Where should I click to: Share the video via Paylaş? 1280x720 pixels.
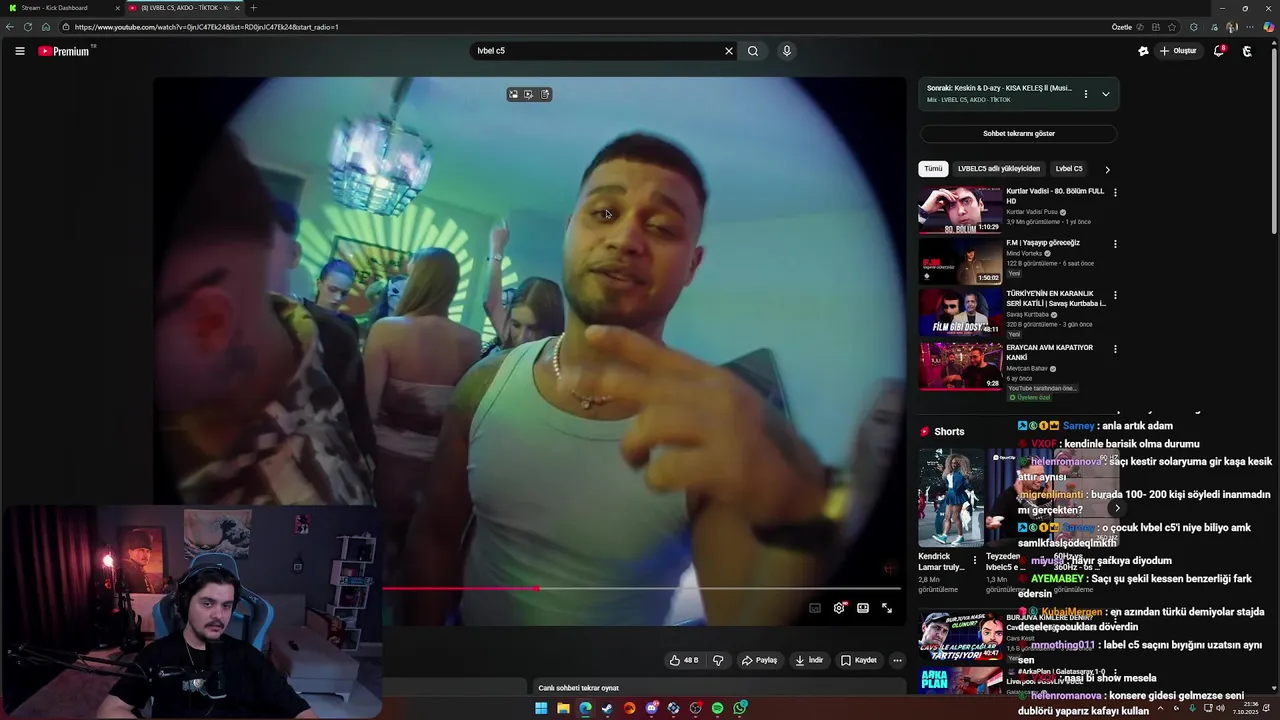click(x=759, y=660)
